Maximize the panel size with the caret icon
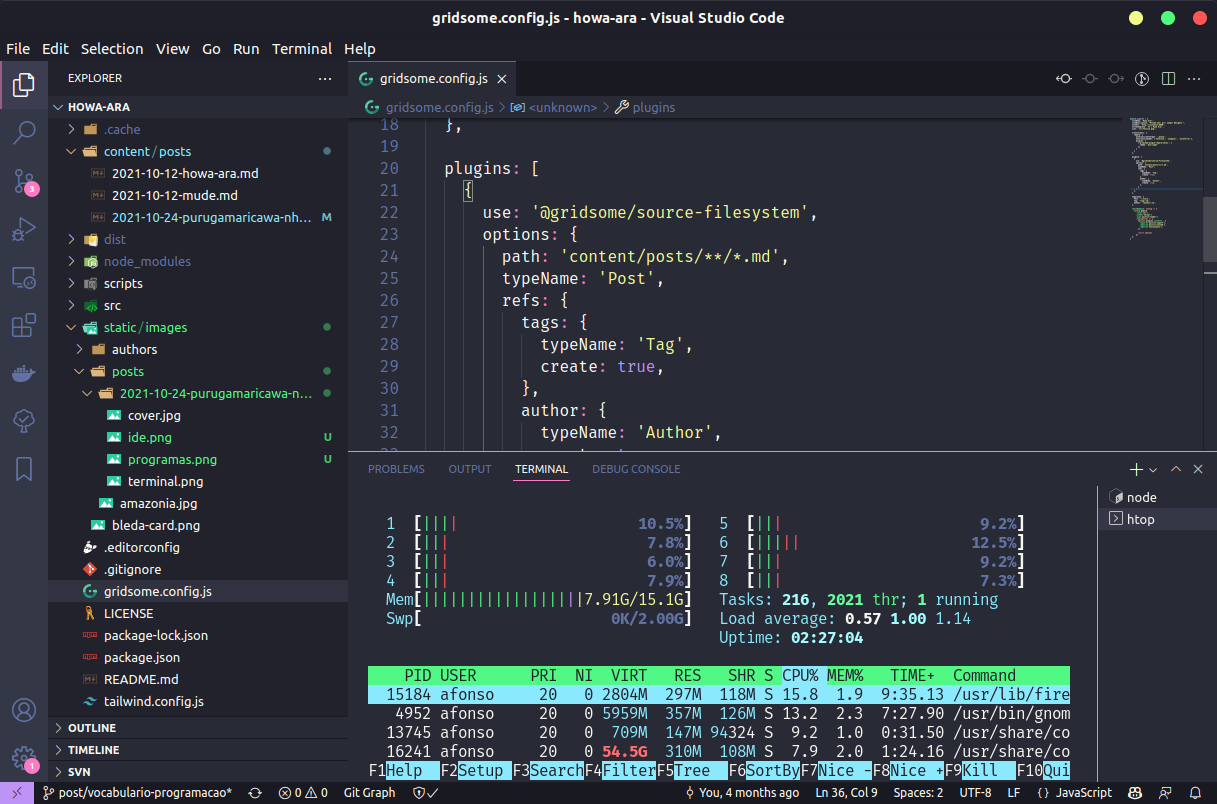This screenshot has height=804, width=1217. point(1176,469)
